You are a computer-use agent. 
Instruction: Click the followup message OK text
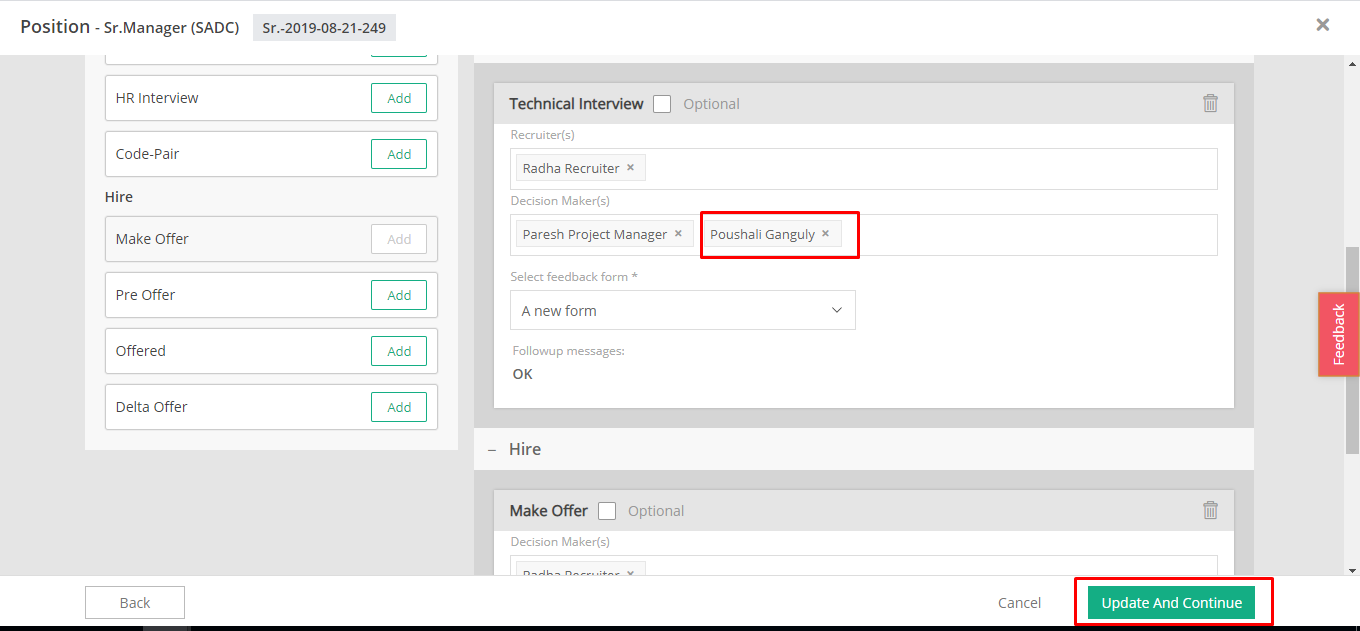[523, 374]
